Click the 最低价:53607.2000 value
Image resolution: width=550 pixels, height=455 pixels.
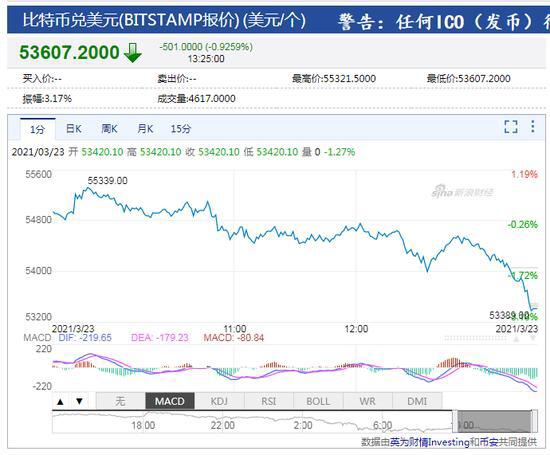click(469, 78)
